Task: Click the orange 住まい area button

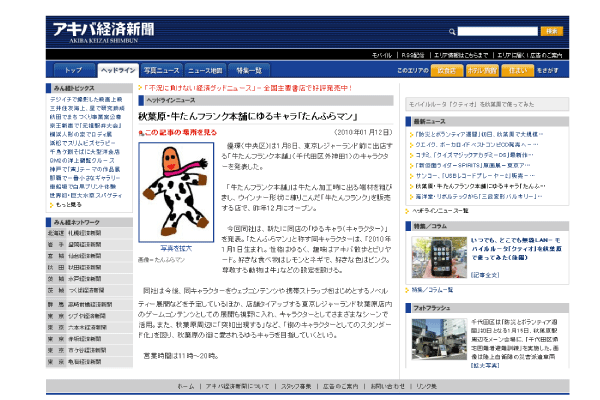Action: click(x=518, y=70)
